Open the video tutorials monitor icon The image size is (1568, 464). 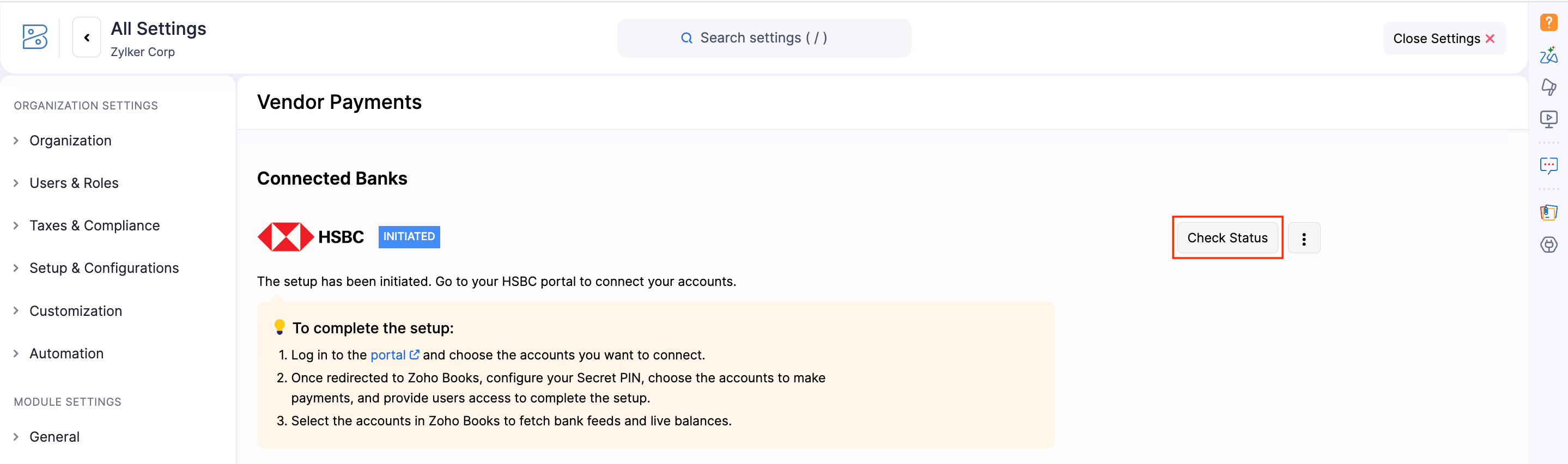[1548, 119]
